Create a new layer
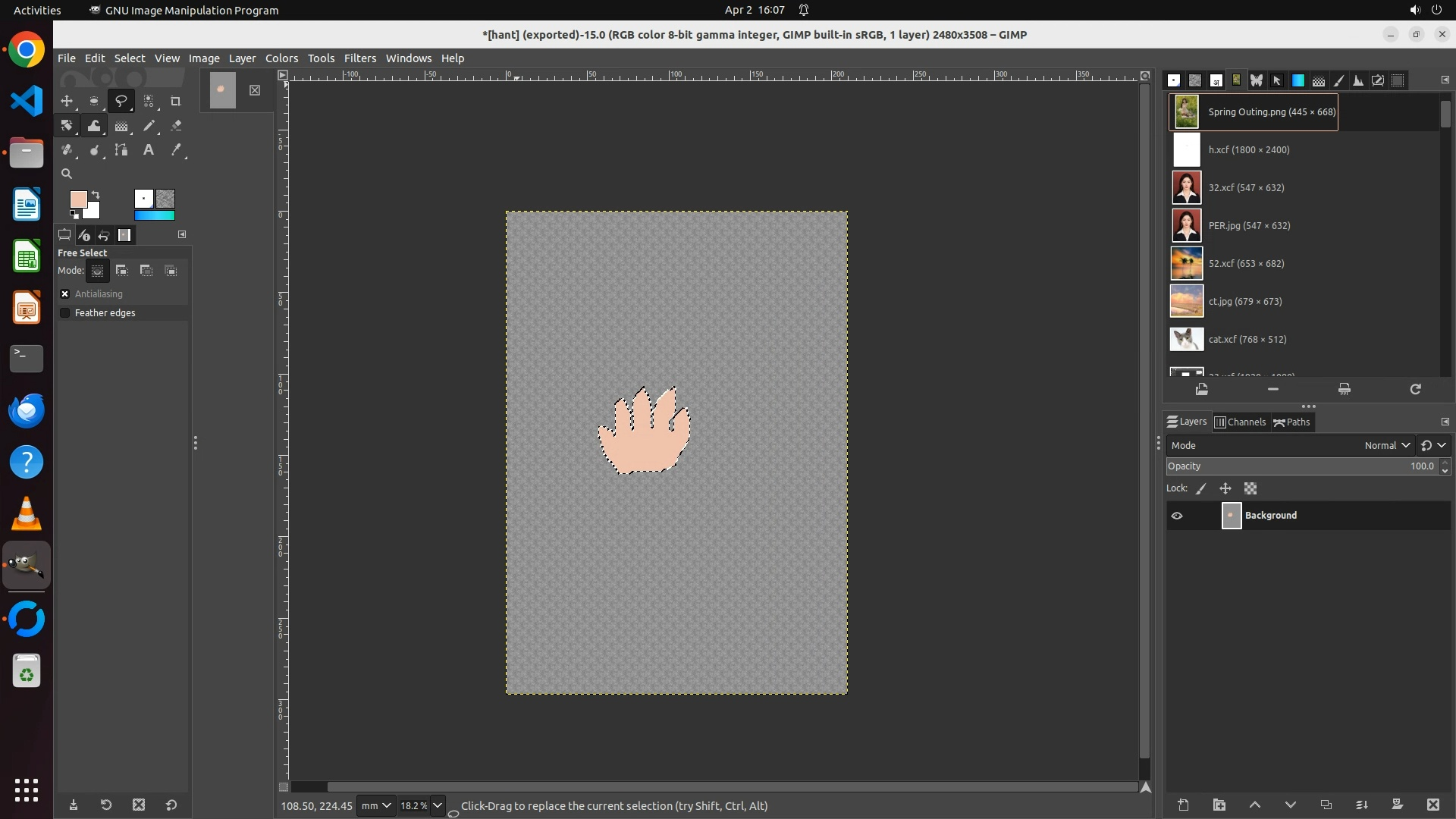Viewport: 1456px width, 819px height. (x=1183, y=805)
